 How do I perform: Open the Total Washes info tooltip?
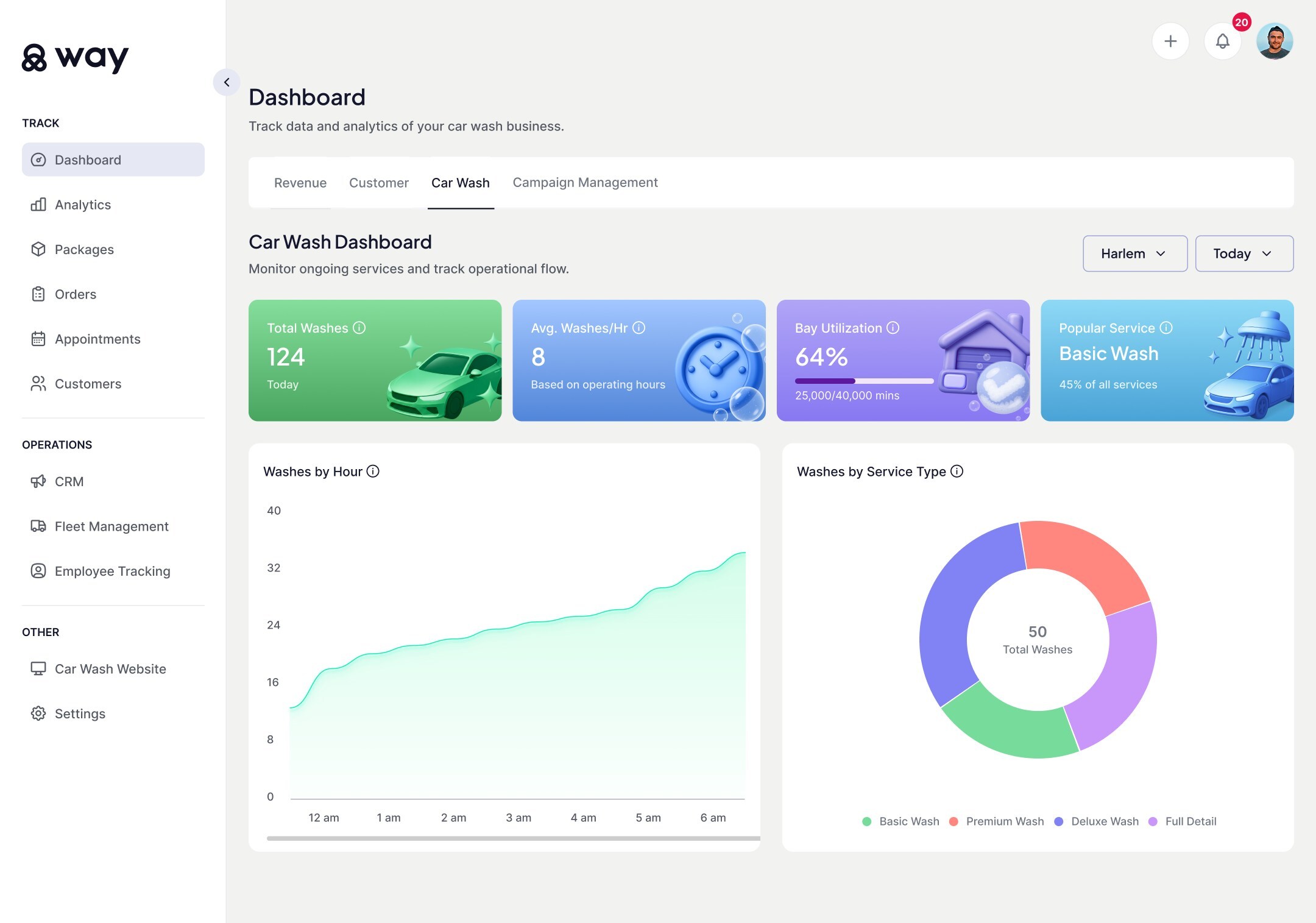pyautogui.click(x=359, y=327)
